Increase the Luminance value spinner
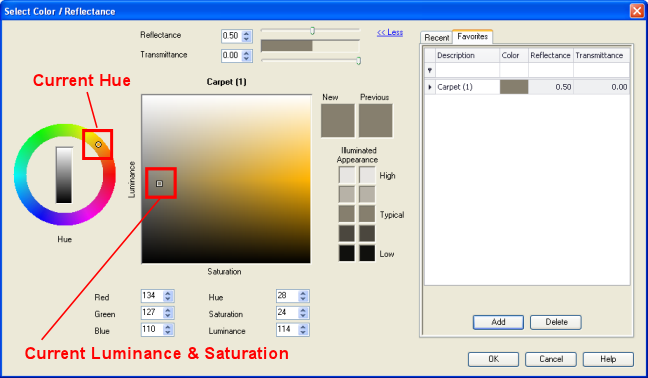This screenshot has height=378, width=648. 303,327
